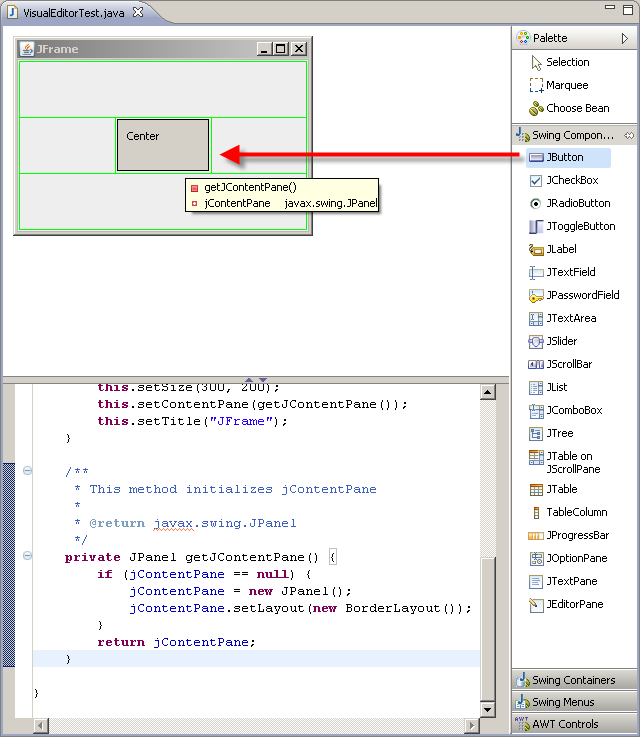Viewport: 640px width, 737px height.
Task: Pick the JProgressBar component
Action: point(569,535)
